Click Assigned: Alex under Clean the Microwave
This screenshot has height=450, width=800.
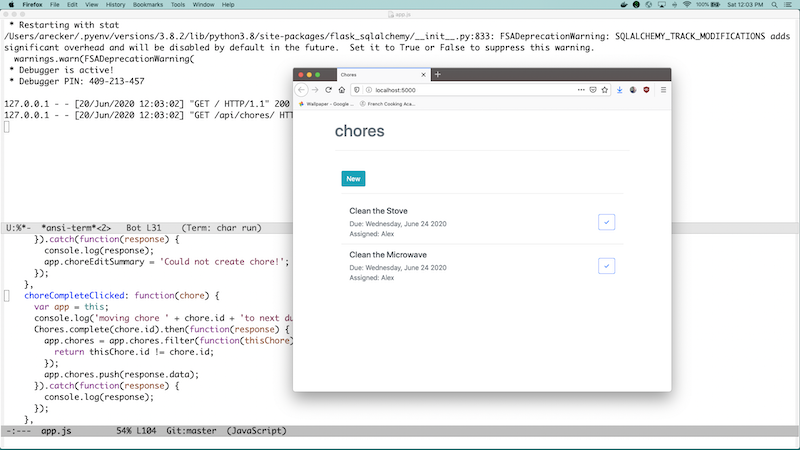[x=371, y=278]
